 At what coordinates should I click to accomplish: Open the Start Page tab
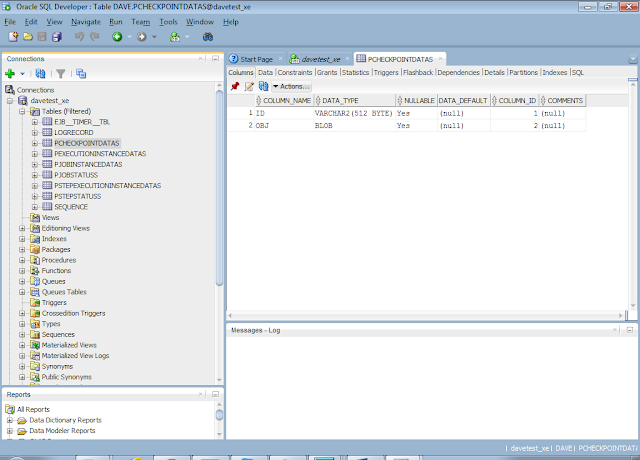point(255,59)
